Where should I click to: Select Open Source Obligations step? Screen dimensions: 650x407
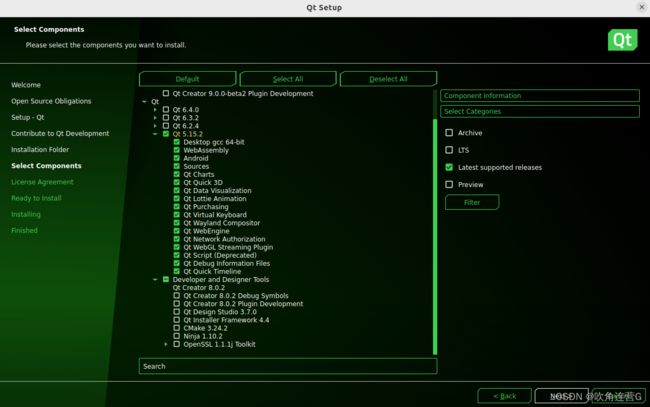click(51, 101)
